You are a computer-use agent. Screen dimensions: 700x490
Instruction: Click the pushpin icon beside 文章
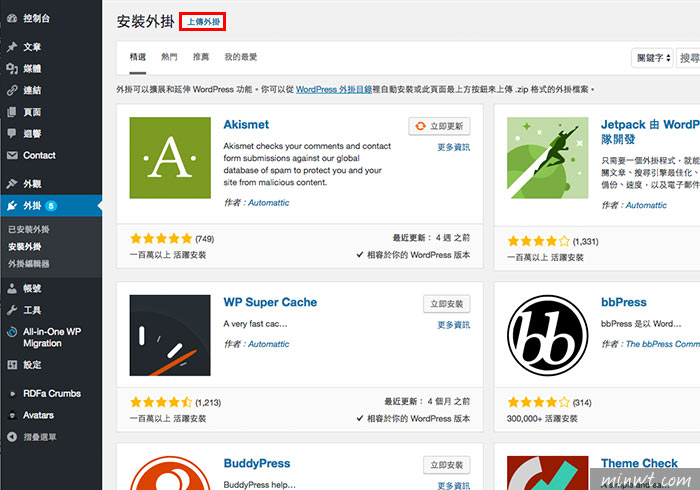click(x=12, y=47)
